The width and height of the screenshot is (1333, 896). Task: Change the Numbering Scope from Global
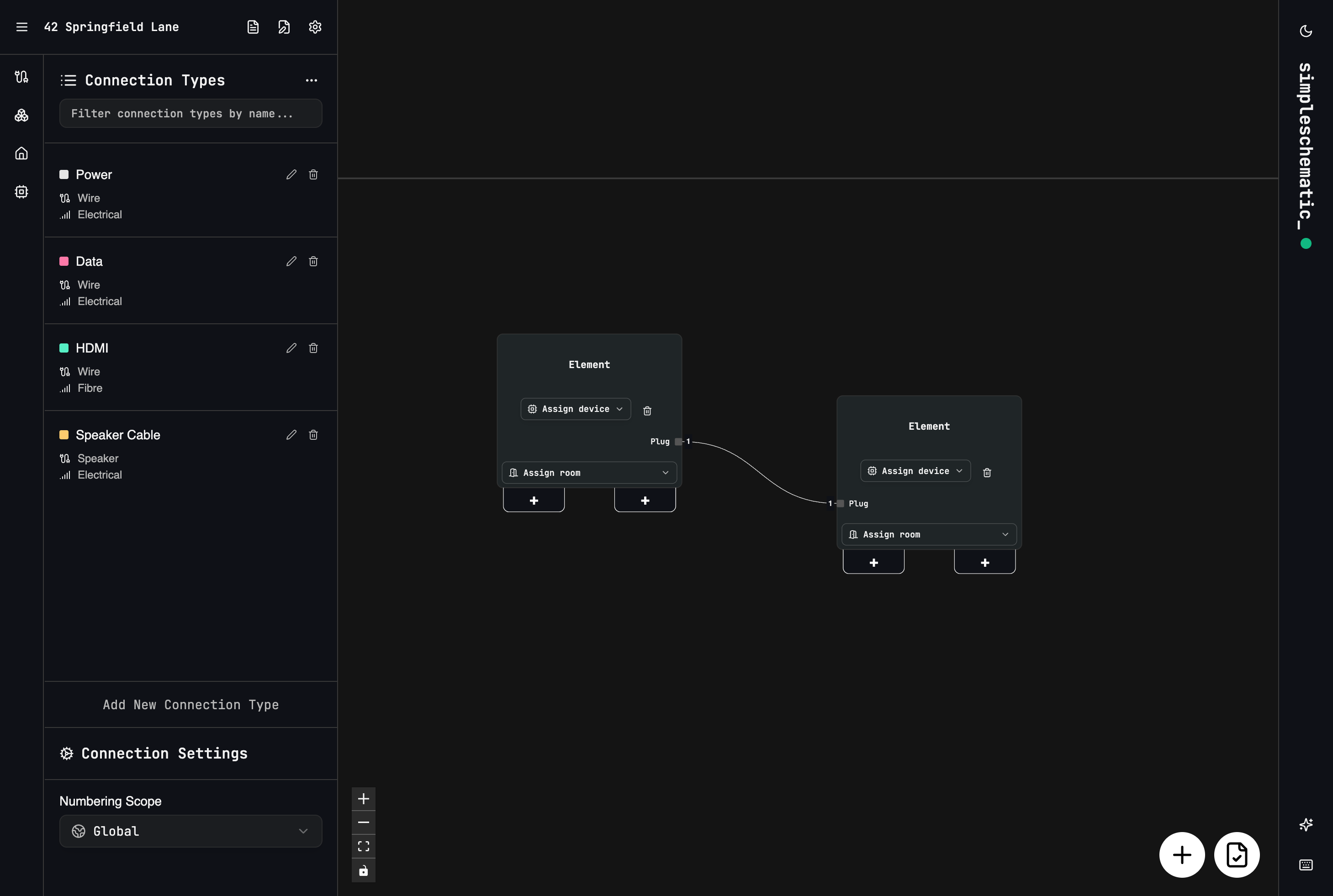[x=190, y=831]
